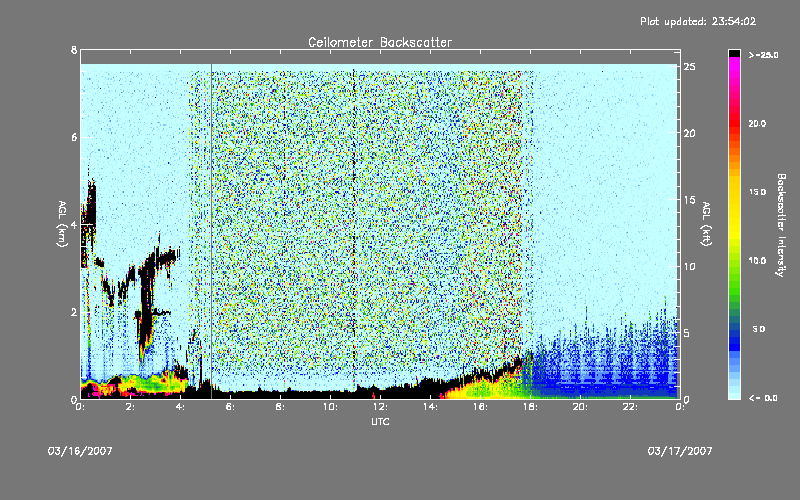Select the "Backscatter Intensity" colorbar label
The image size is (800, 500).
pyautogui.click(x=780, y=225)
